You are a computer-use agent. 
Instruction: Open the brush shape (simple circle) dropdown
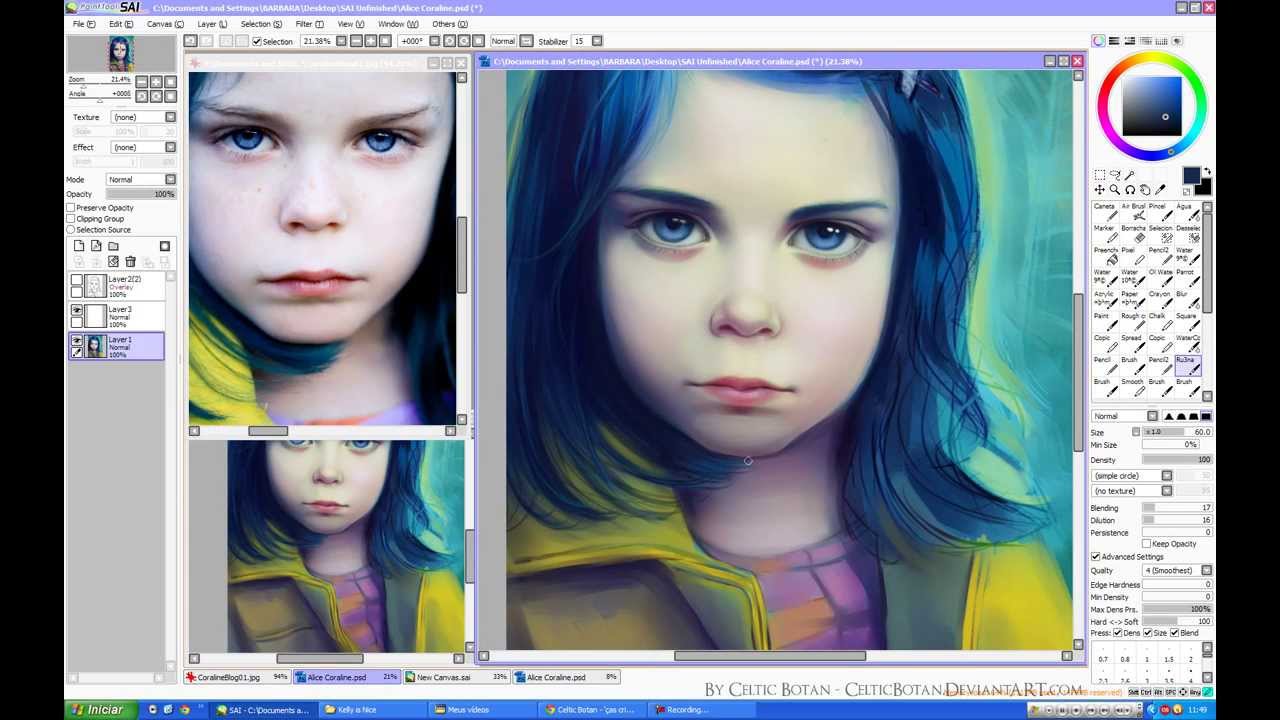click(1132, 476)
